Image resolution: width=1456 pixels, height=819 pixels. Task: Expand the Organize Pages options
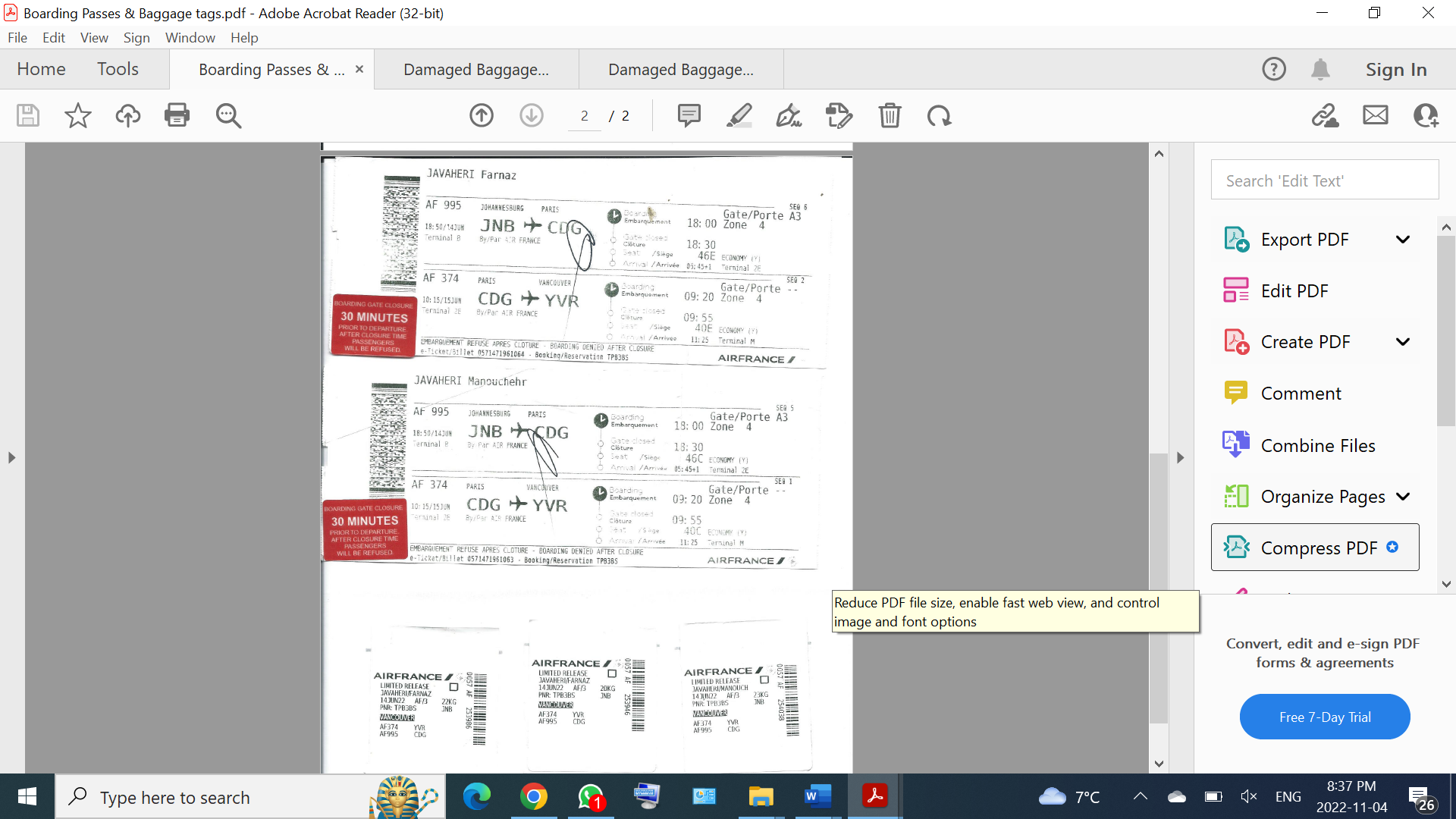[x=1404, y=496]
